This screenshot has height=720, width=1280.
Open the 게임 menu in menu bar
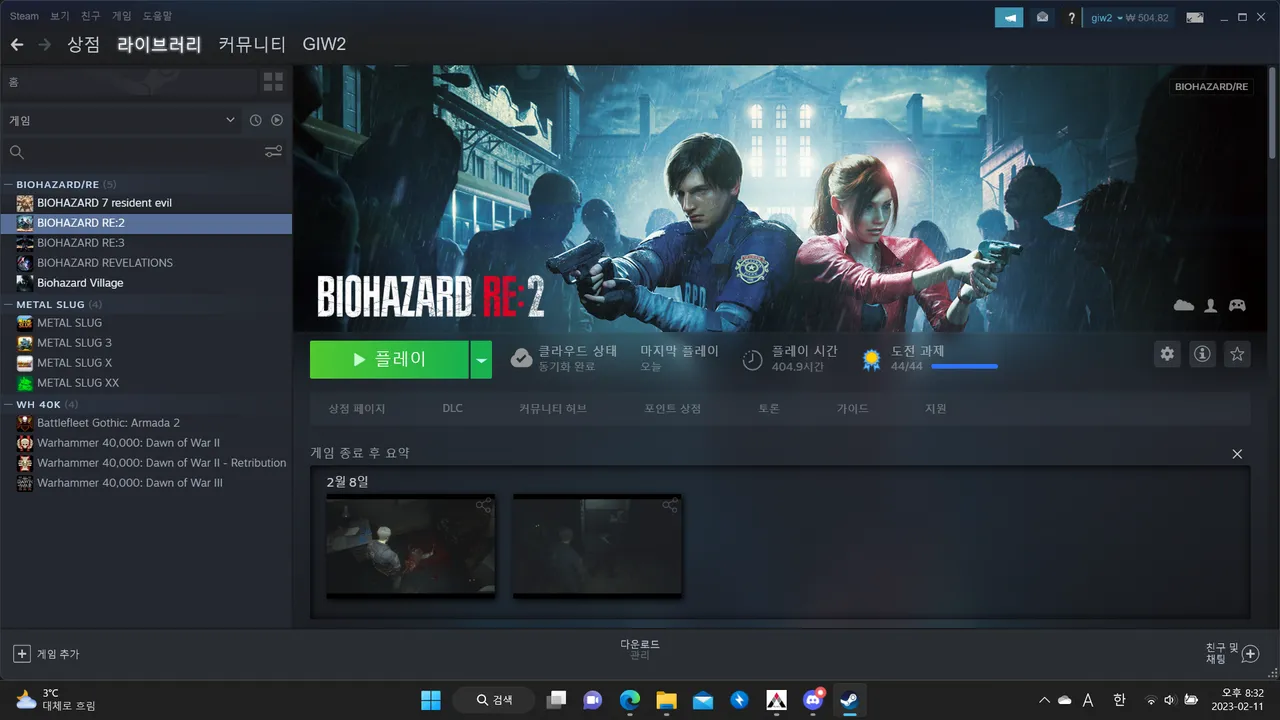pos(121,16)
